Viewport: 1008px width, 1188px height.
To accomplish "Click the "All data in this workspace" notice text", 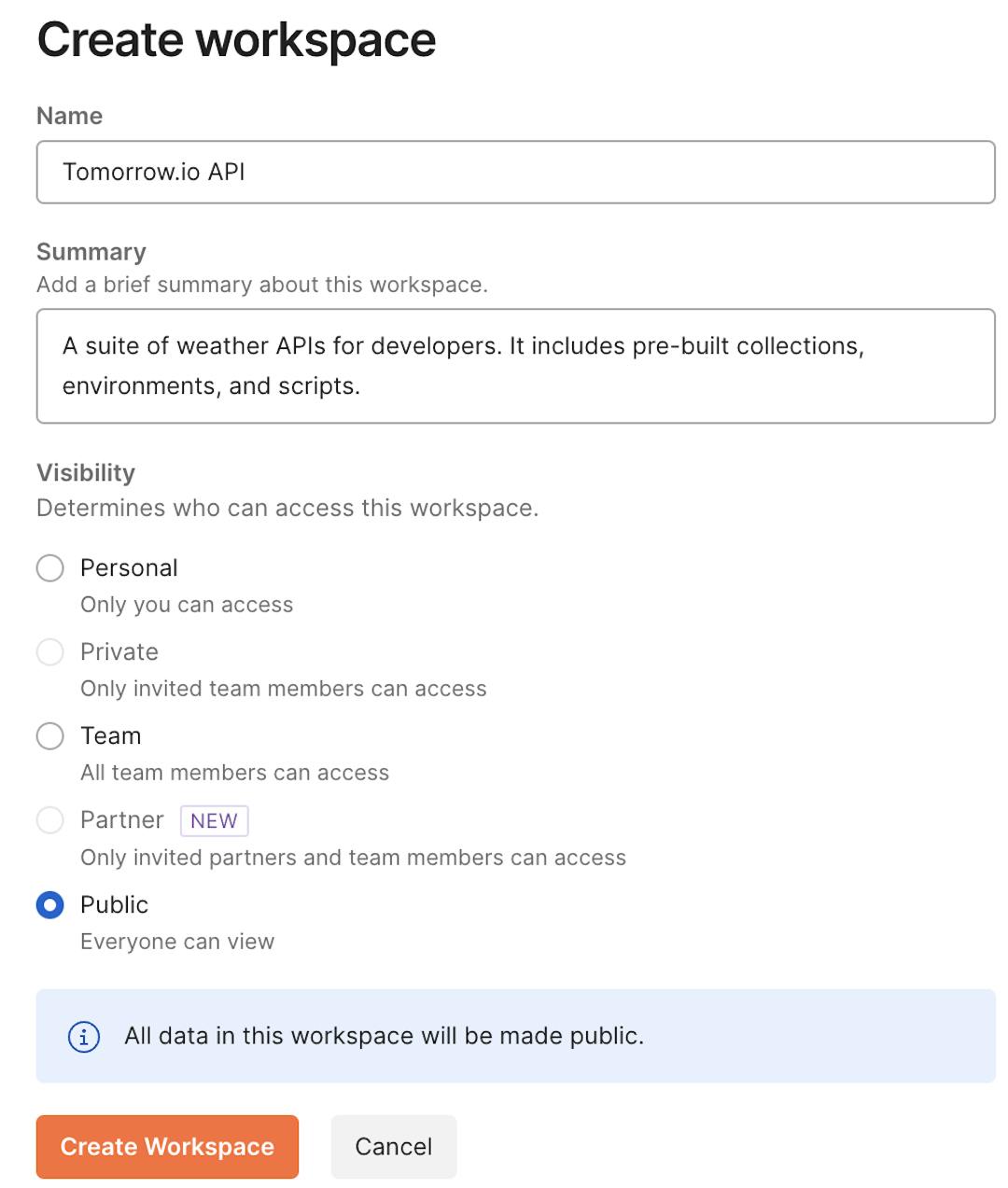I will pos(384,1036).
